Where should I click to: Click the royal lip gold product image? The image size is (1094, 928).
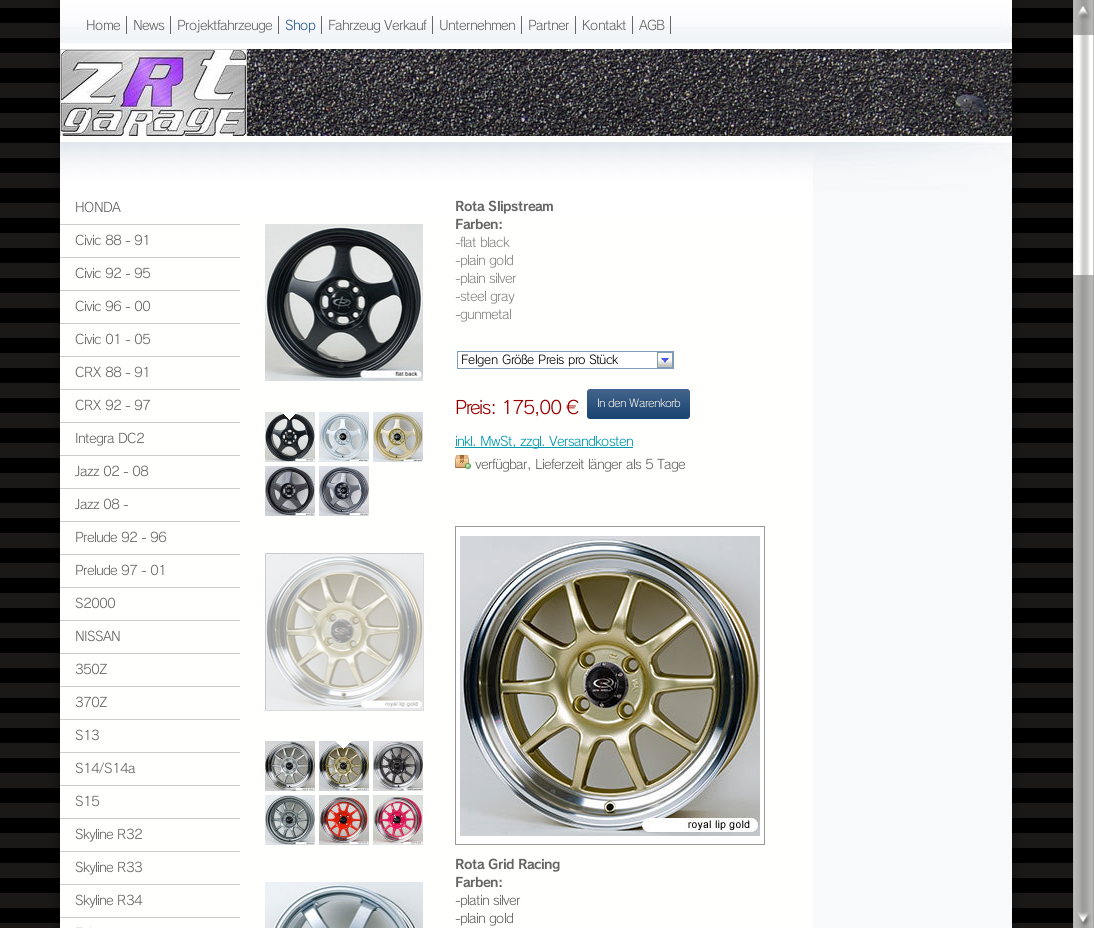tap(610, 685)
